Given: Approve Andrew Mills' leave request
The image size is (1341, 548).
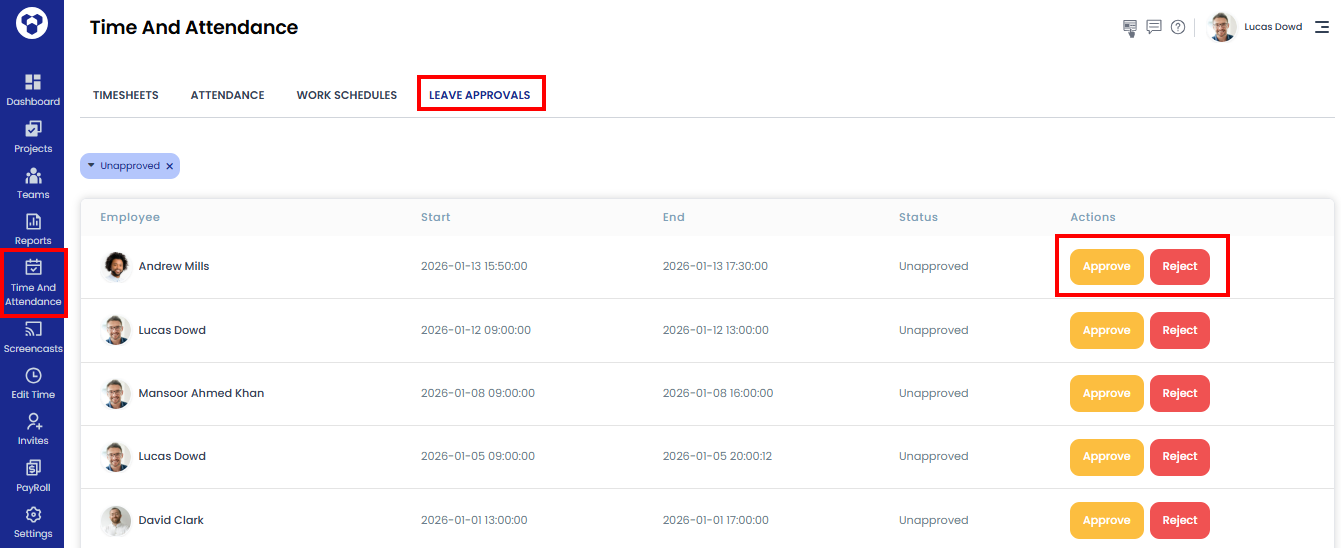Looking at the screenshot, I should (x=1106, y=267).
